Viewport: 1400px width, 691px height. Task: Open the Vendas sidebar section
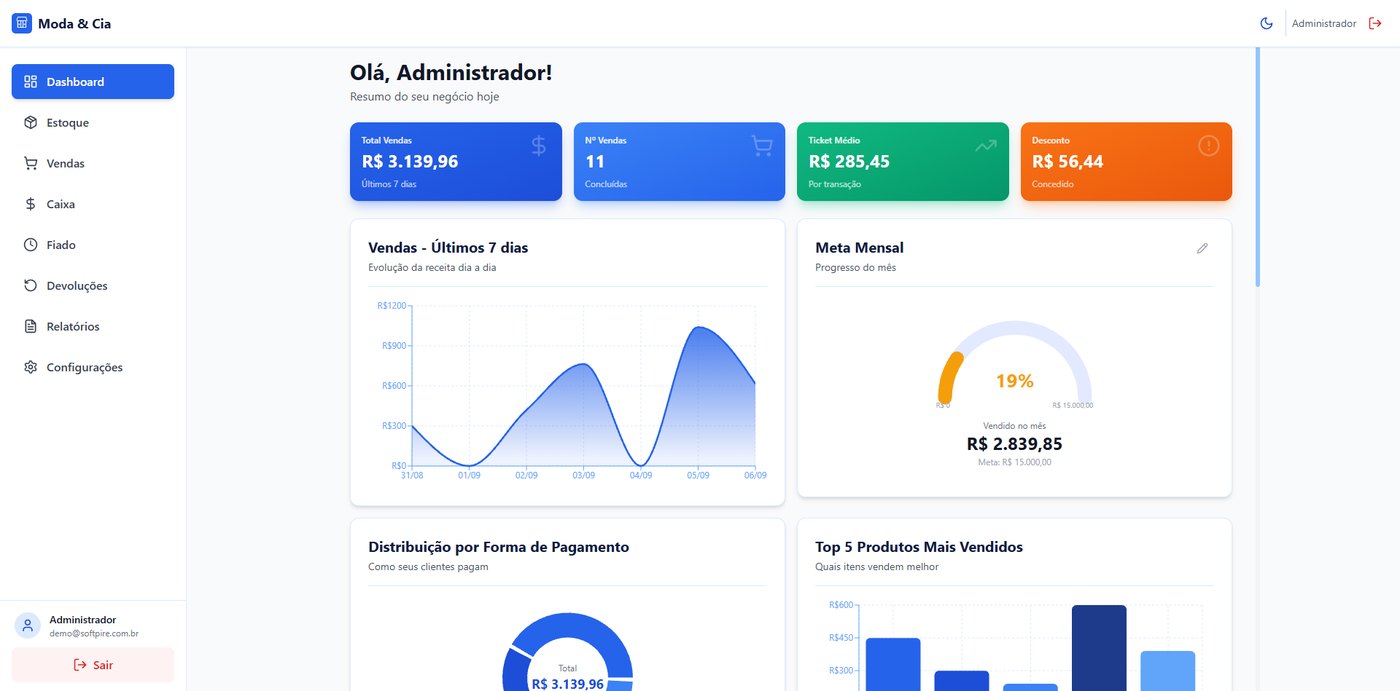click(x=93, y=164)
